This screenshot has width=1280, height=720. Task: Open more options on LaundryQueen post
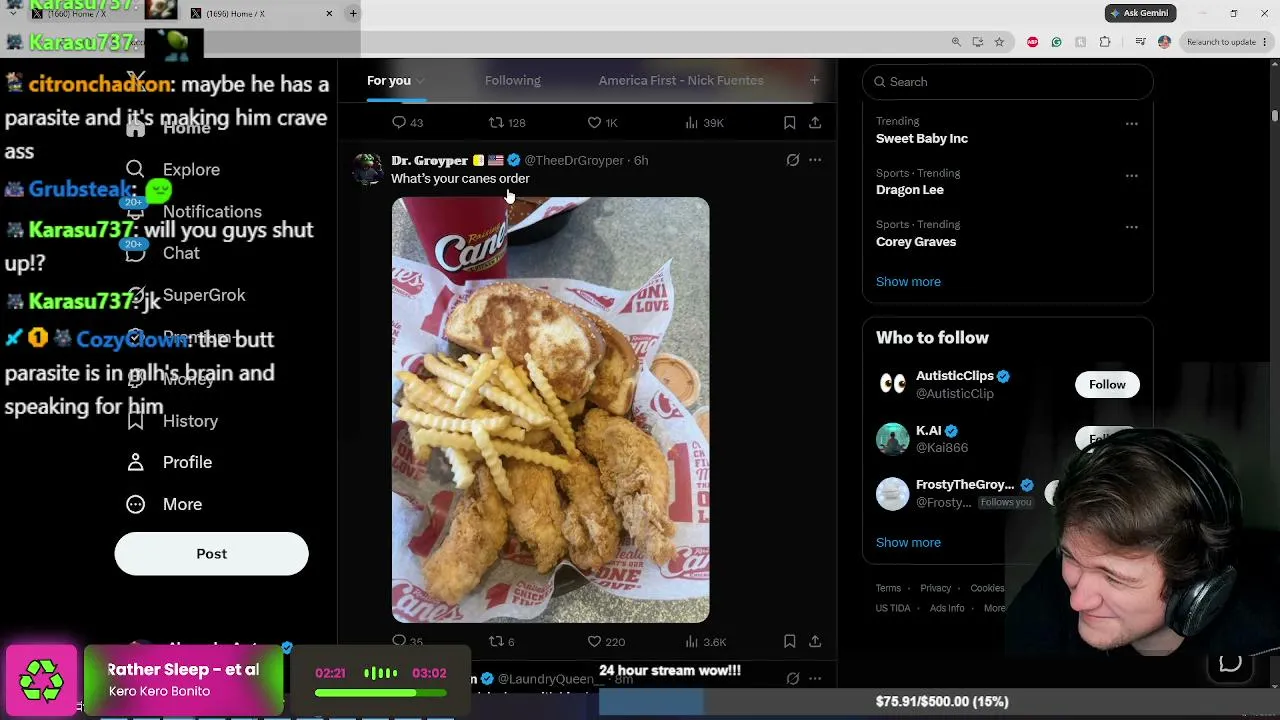point(815,678)
